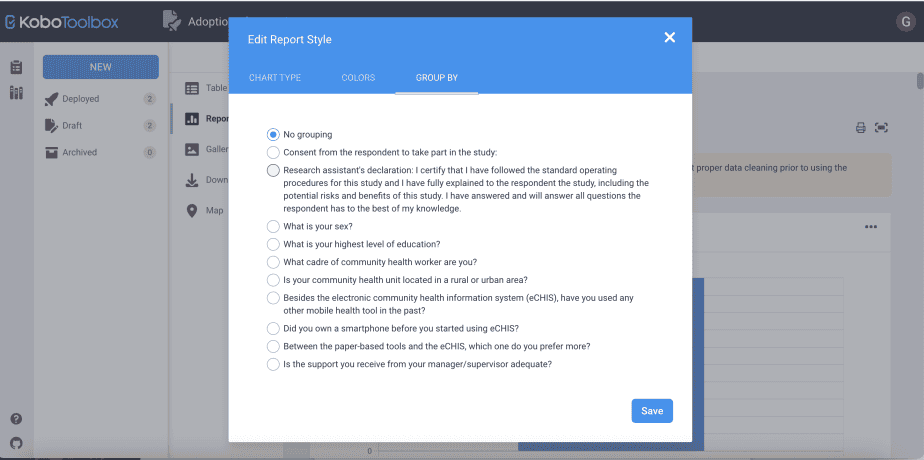Open the chart three-dot options menu
Viewport: 924px width, 460px height.
click(870, 227)
